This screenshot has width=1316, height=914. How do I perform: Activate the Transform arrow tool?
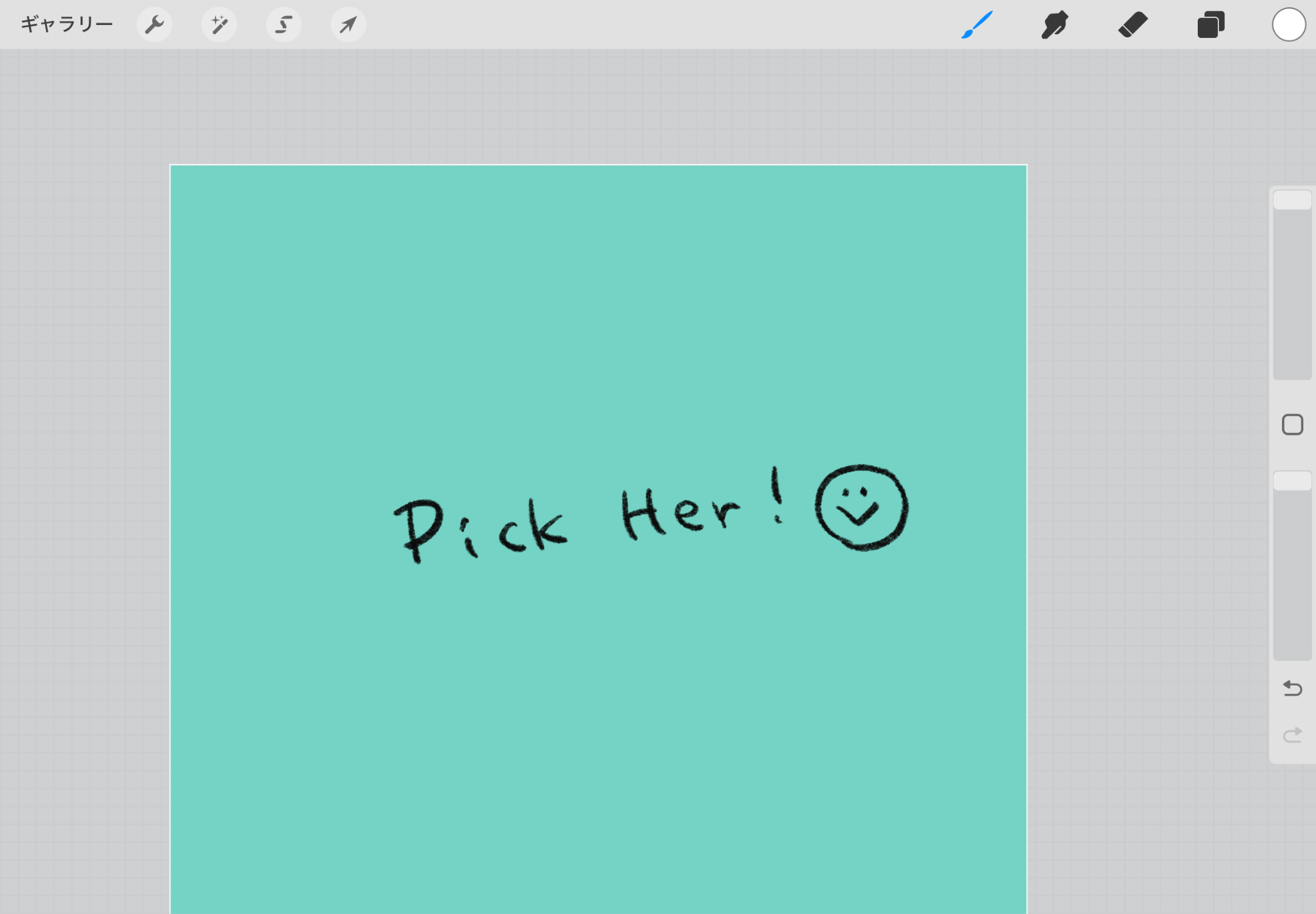(348, 24)
